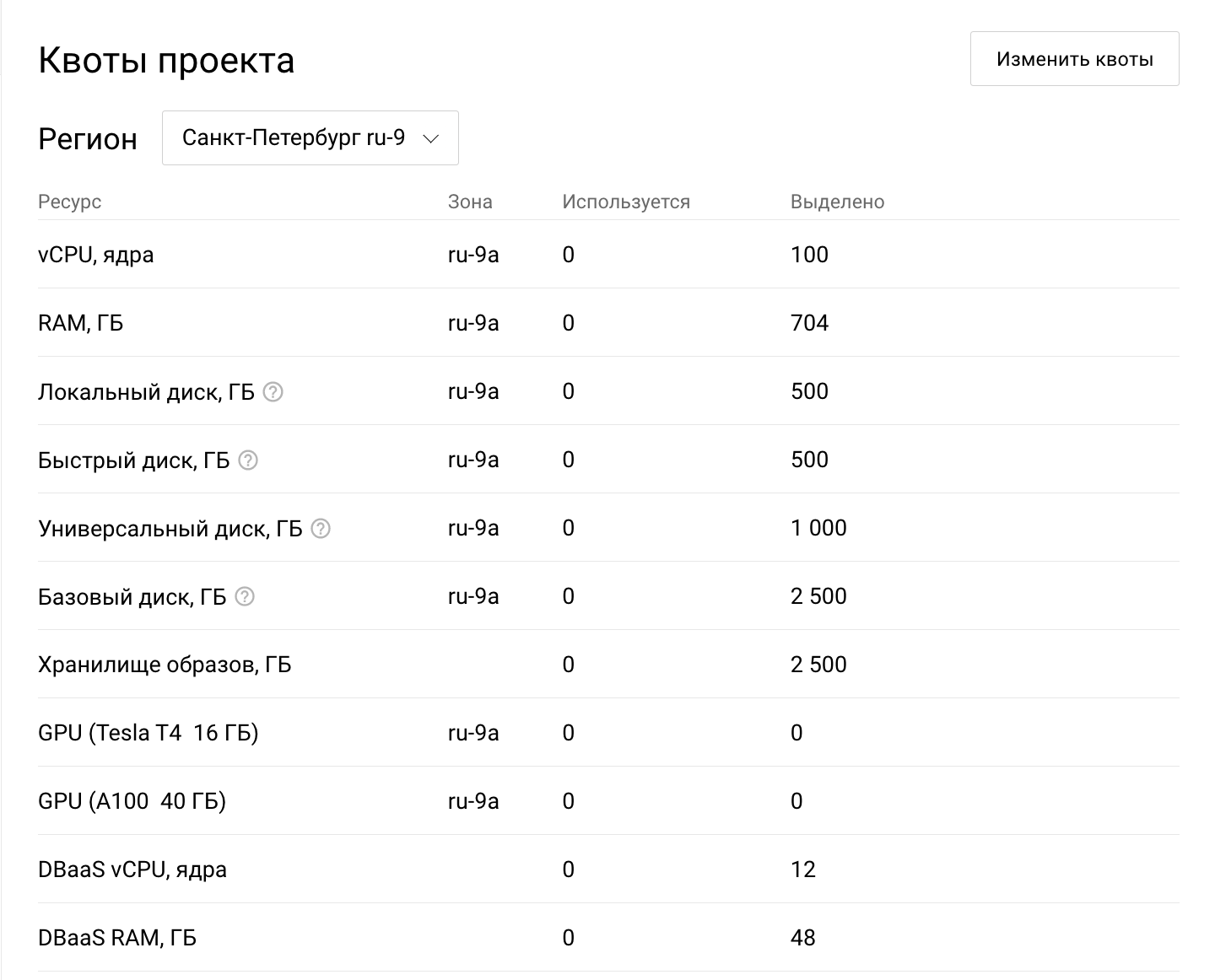
Task: Open hint icon for Универсальный диск
Action: [x=320, y=529]
